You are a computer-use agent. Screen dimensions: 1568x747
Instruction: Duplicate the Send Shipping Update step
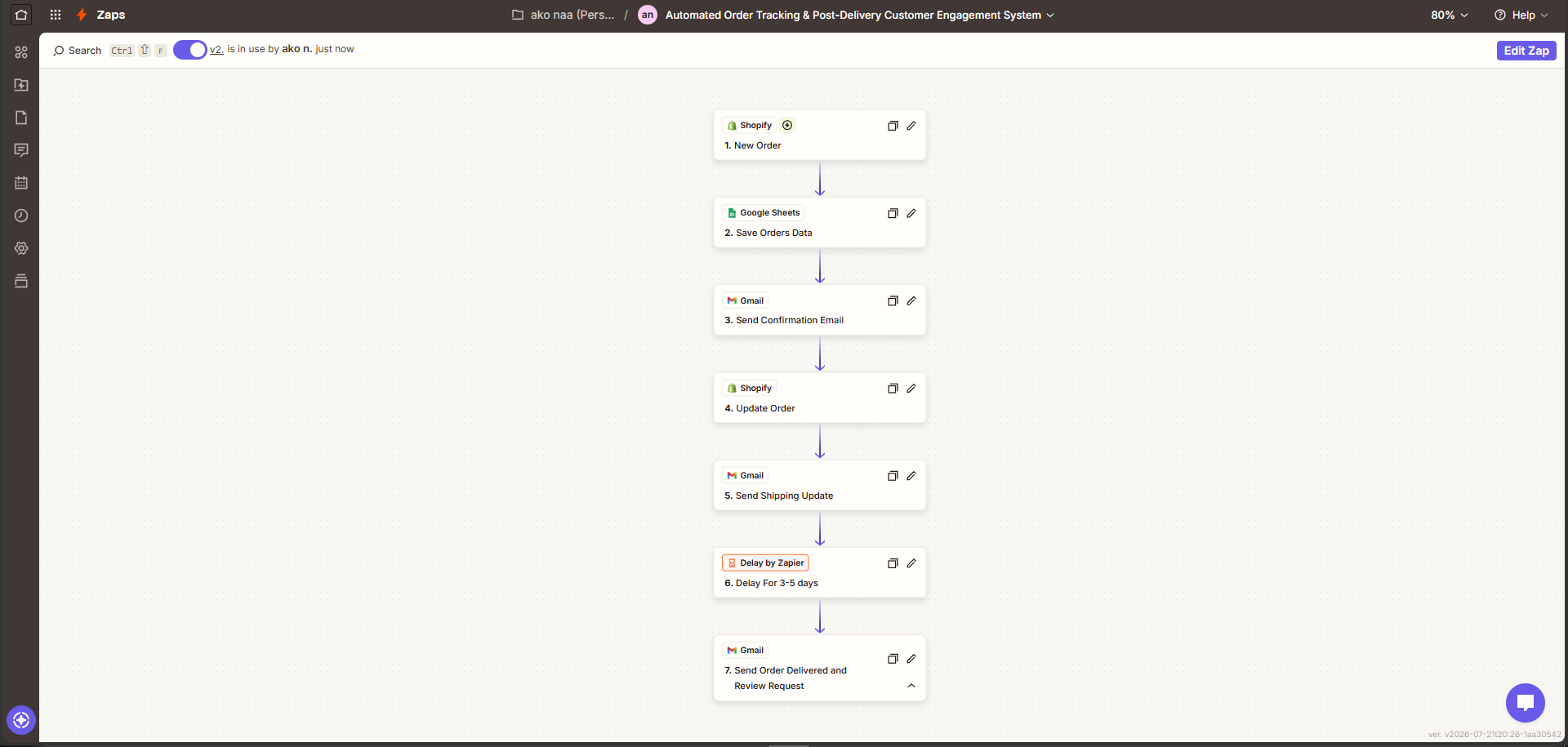[893, 476]
